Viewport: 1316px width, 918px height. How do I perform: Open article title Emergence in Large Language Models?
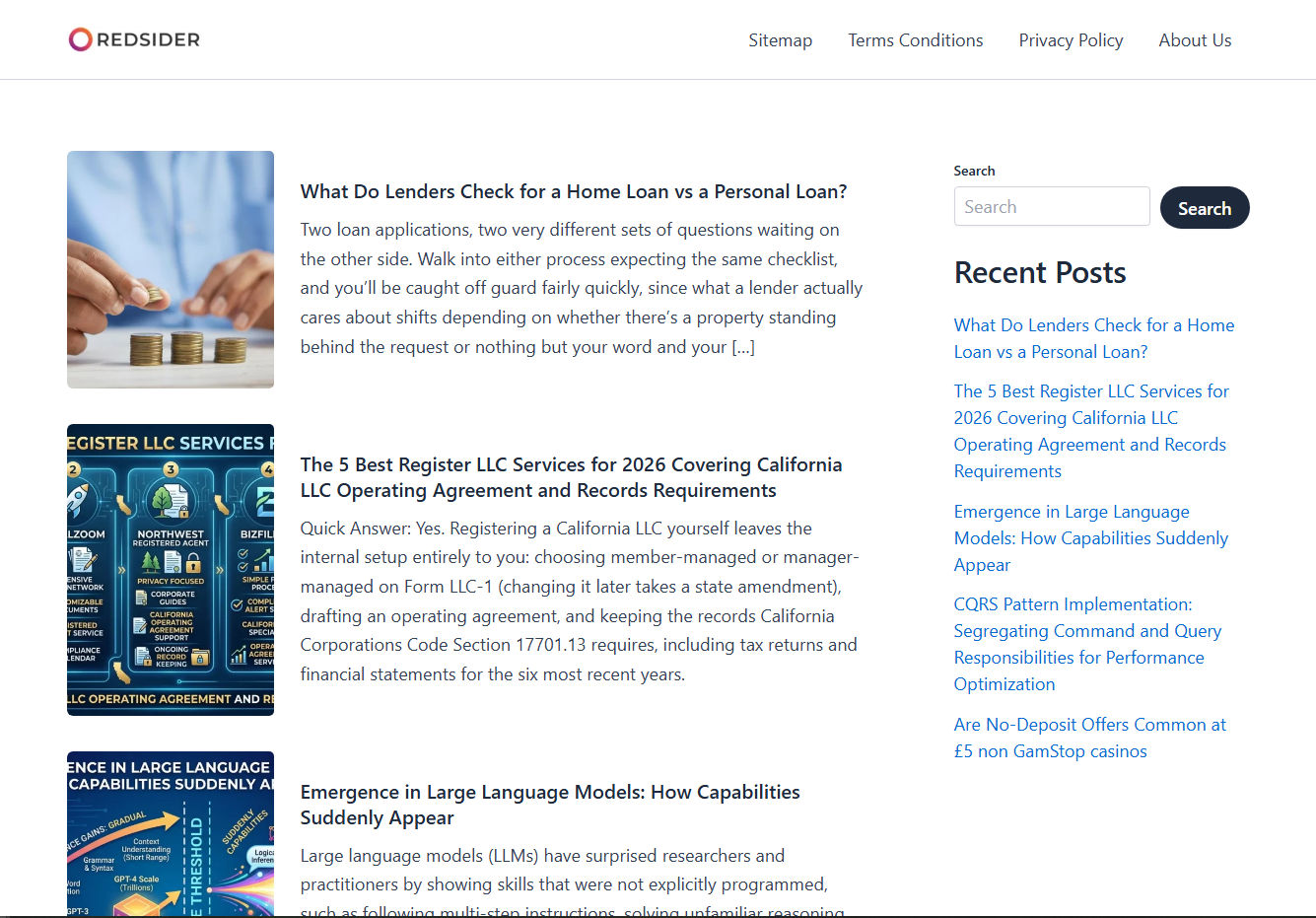550,805
